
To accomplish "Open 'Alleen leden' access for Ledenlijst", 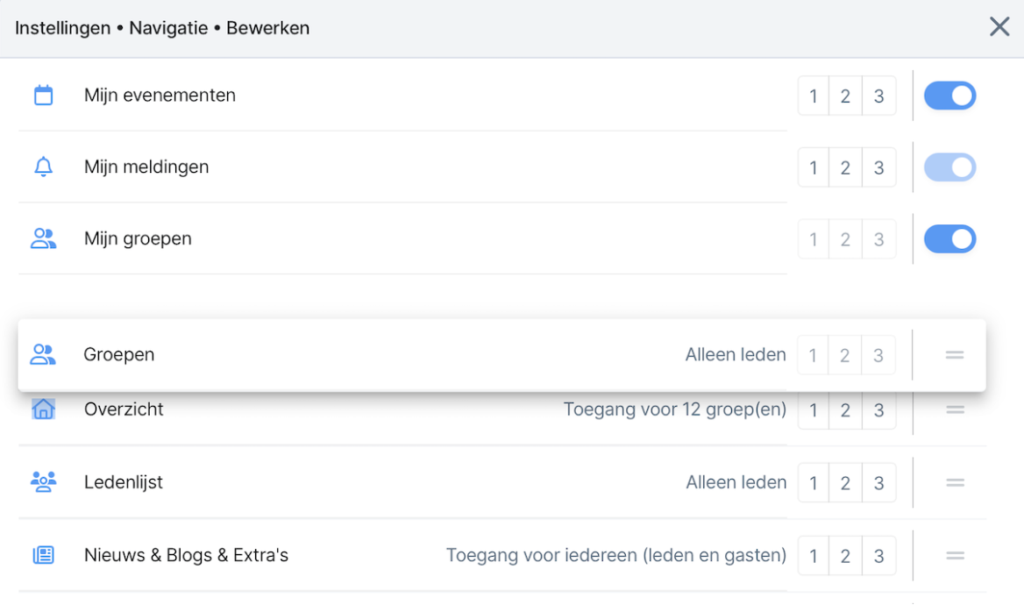I will pyautogui.click(x=736, y=483).
